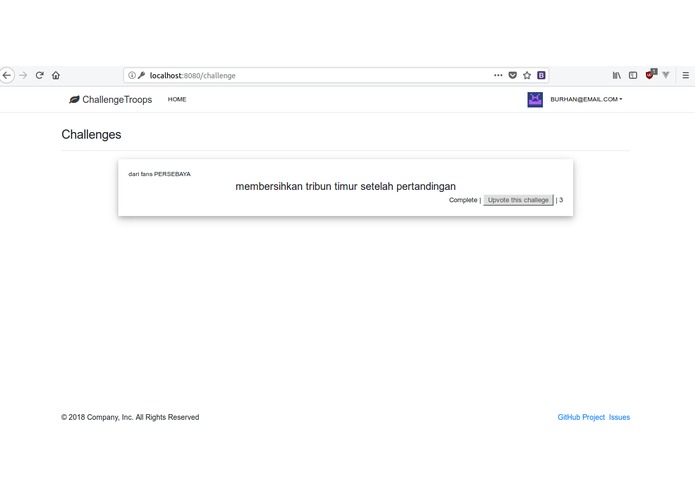Open the browser home icon
This screenshot has height=494, width=695.
tap(56, 75)
